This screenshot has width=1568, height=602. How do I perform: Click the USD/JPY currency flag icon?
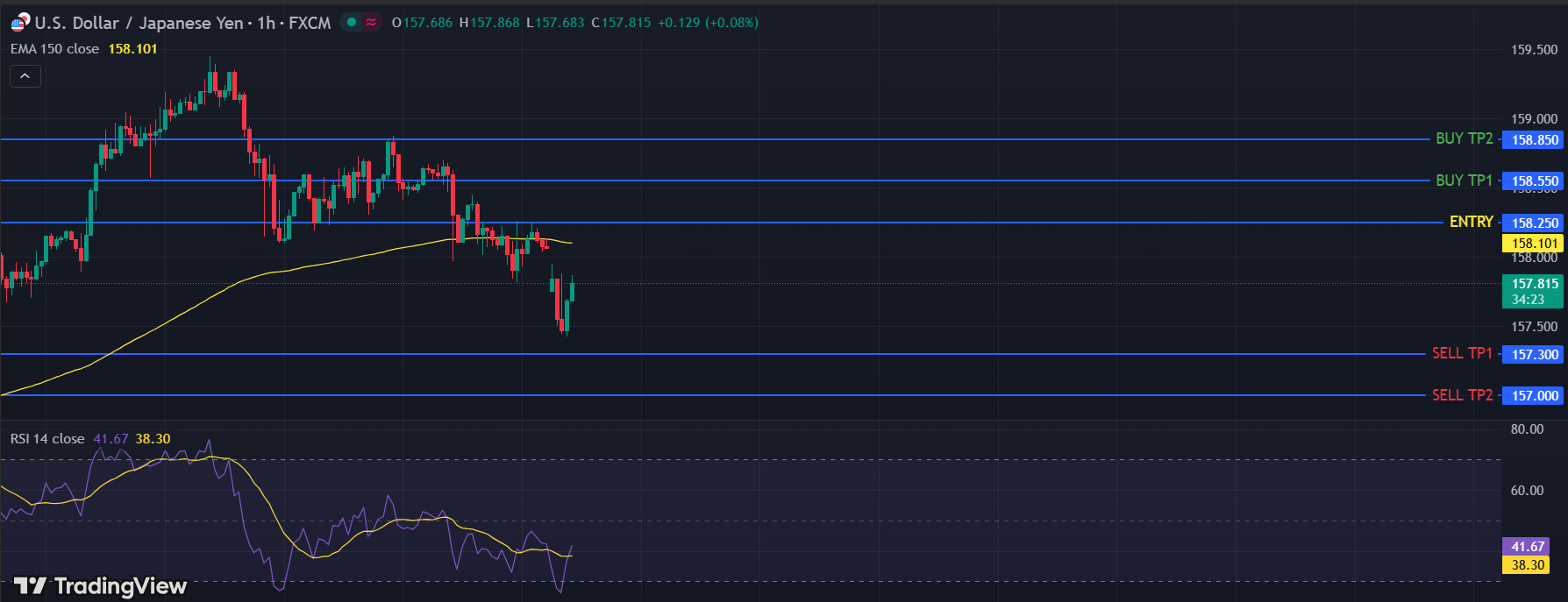tap(19, 23)
